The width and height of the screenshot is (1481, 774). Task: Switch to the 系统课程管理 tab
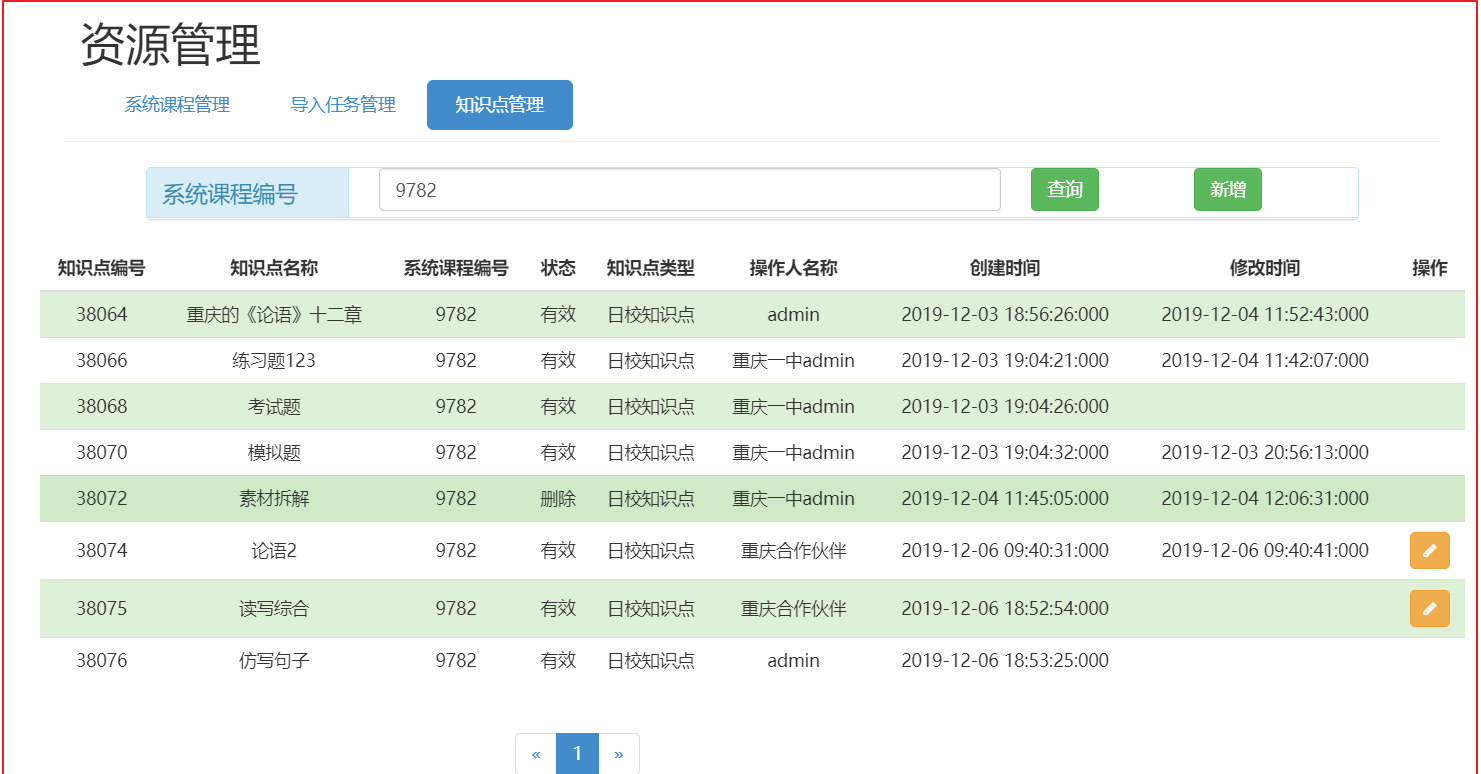coord(178,104)
